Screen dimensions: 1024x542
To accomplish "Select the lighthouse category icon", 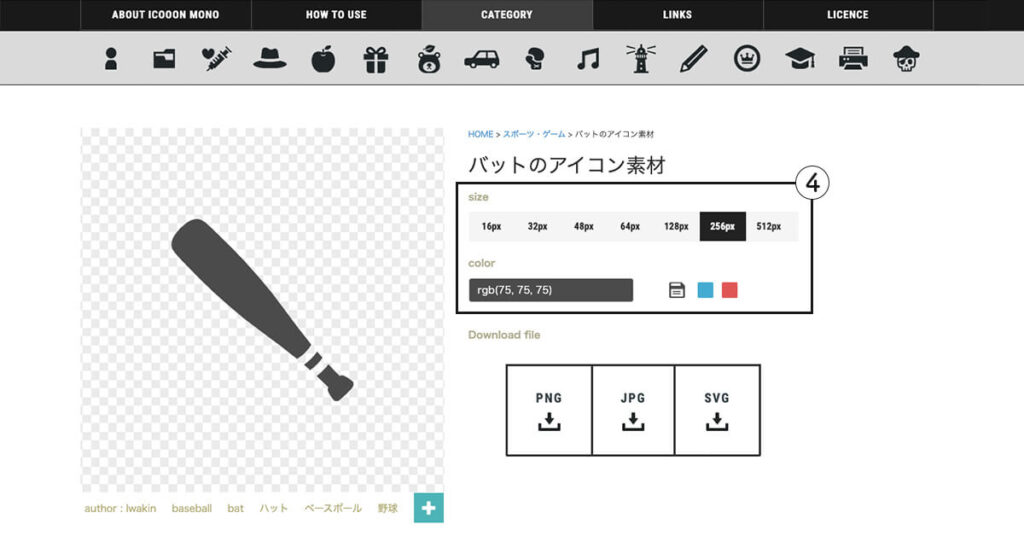I will click(x=640, y=59).
